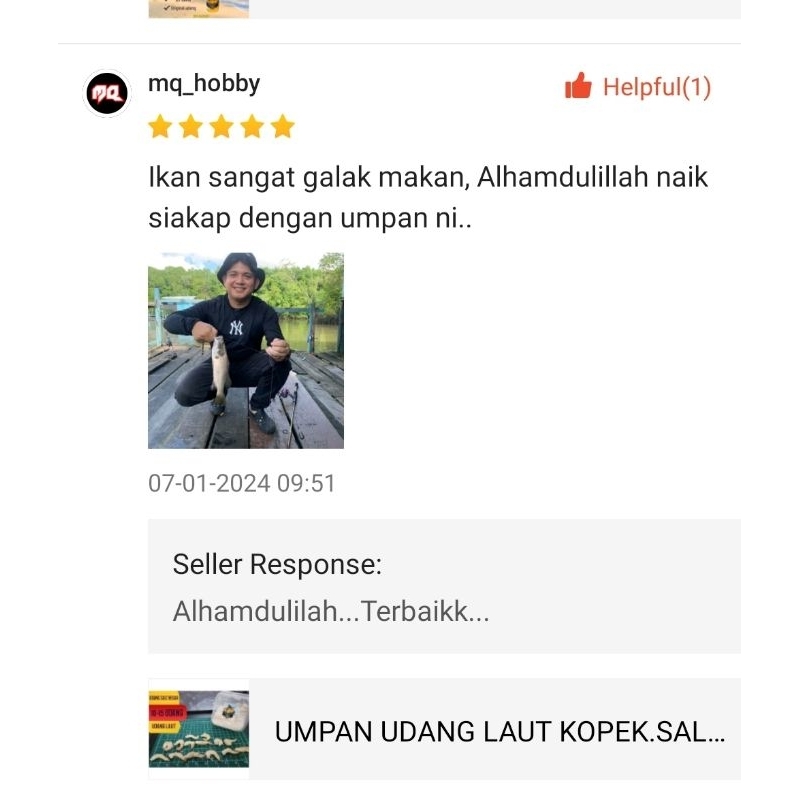Tap empty area of seller response box
This screenshot has width=800, height=800.
point(612,587)
